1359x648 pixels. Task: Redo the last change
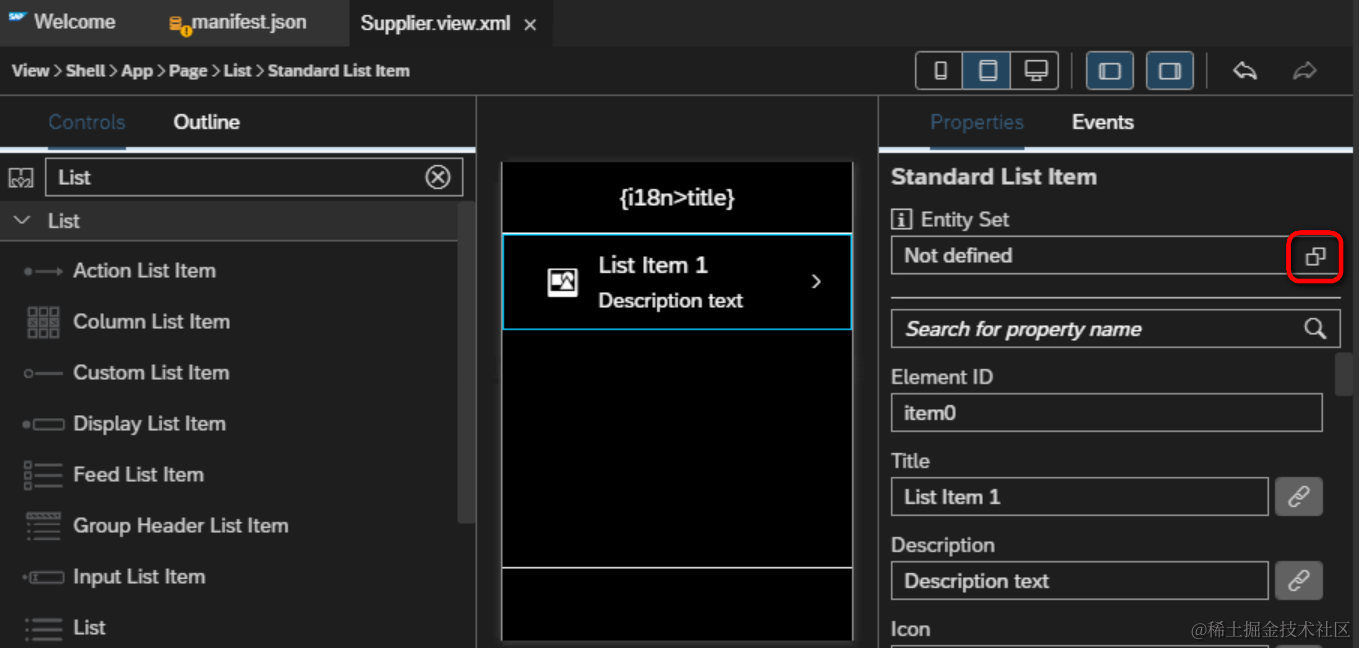(x=1304, y=71)
